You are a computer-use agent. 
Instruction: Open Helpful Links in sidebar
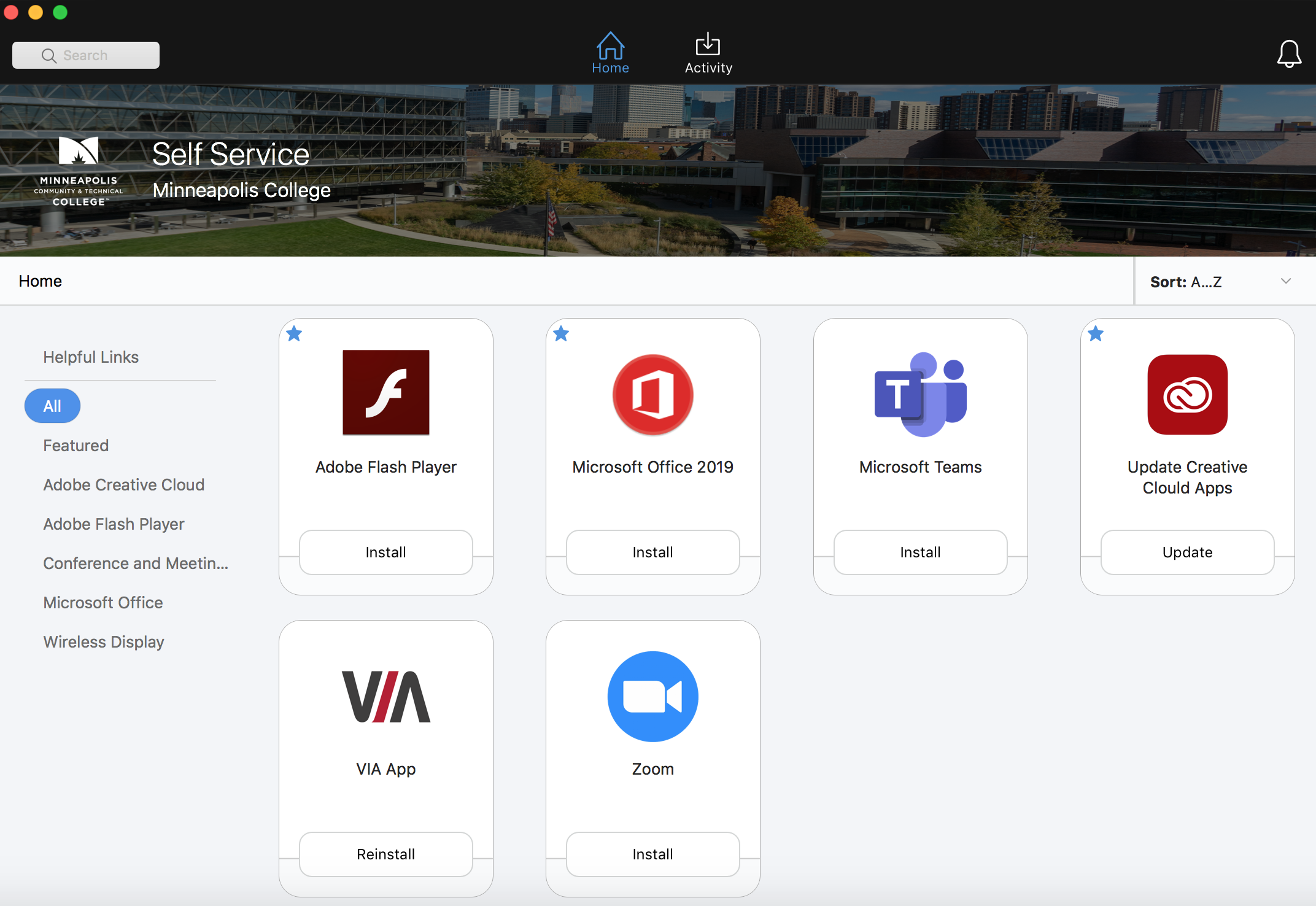(91, 357)
